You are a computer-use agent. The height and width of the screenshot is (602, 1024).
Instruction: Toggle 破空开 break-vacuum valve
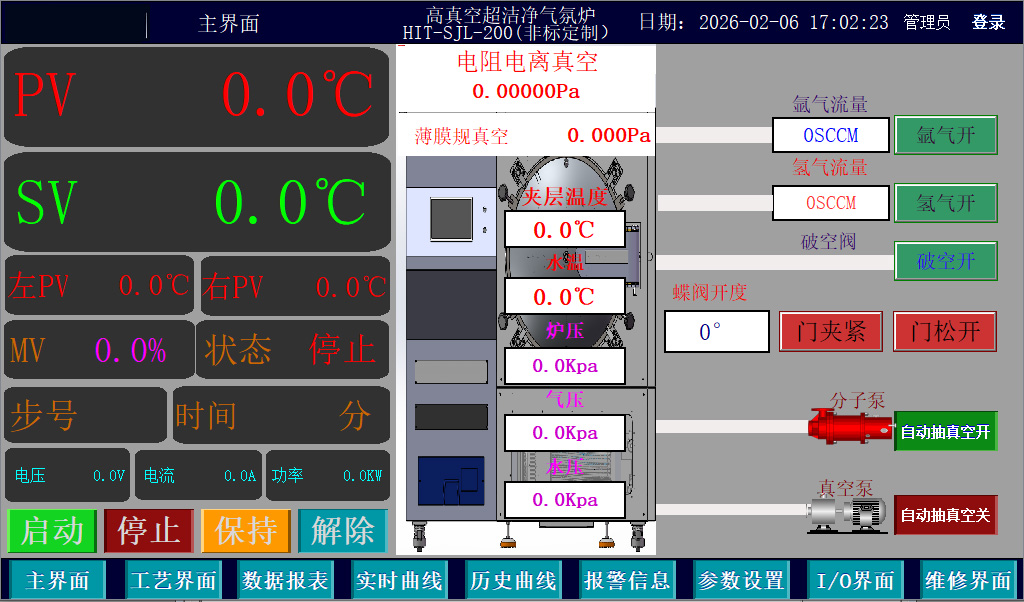pyautogui.click(x=944, y=260)
